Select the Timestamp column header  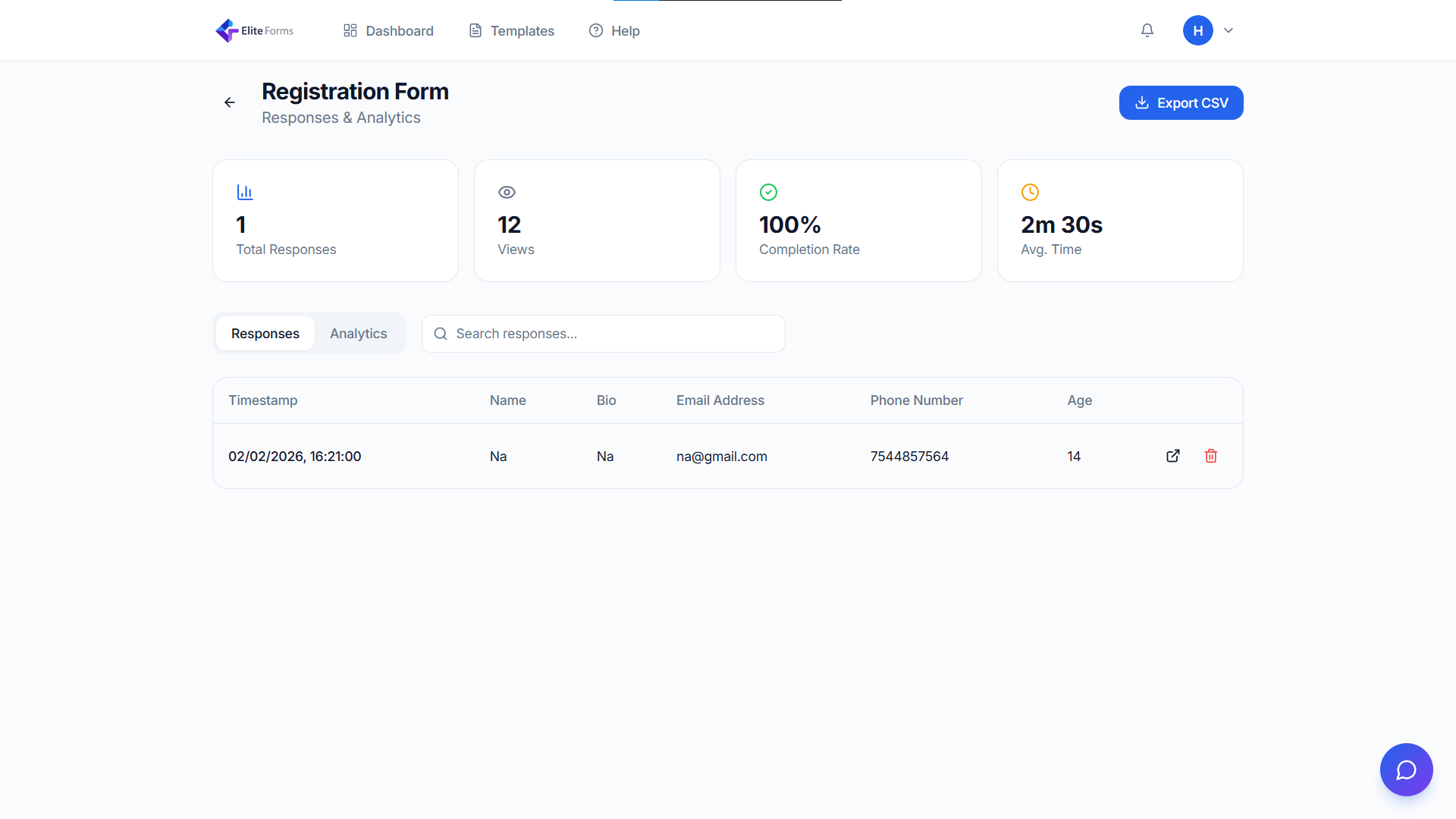[x=263, y=400]
